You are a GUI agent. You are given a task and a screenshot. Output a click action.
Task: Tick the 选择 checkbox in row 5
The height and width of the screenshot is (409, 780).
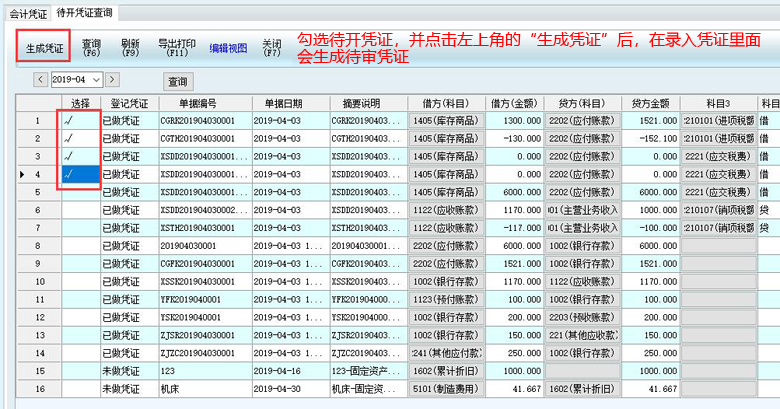pyautogui.click(x=80, y=192)
